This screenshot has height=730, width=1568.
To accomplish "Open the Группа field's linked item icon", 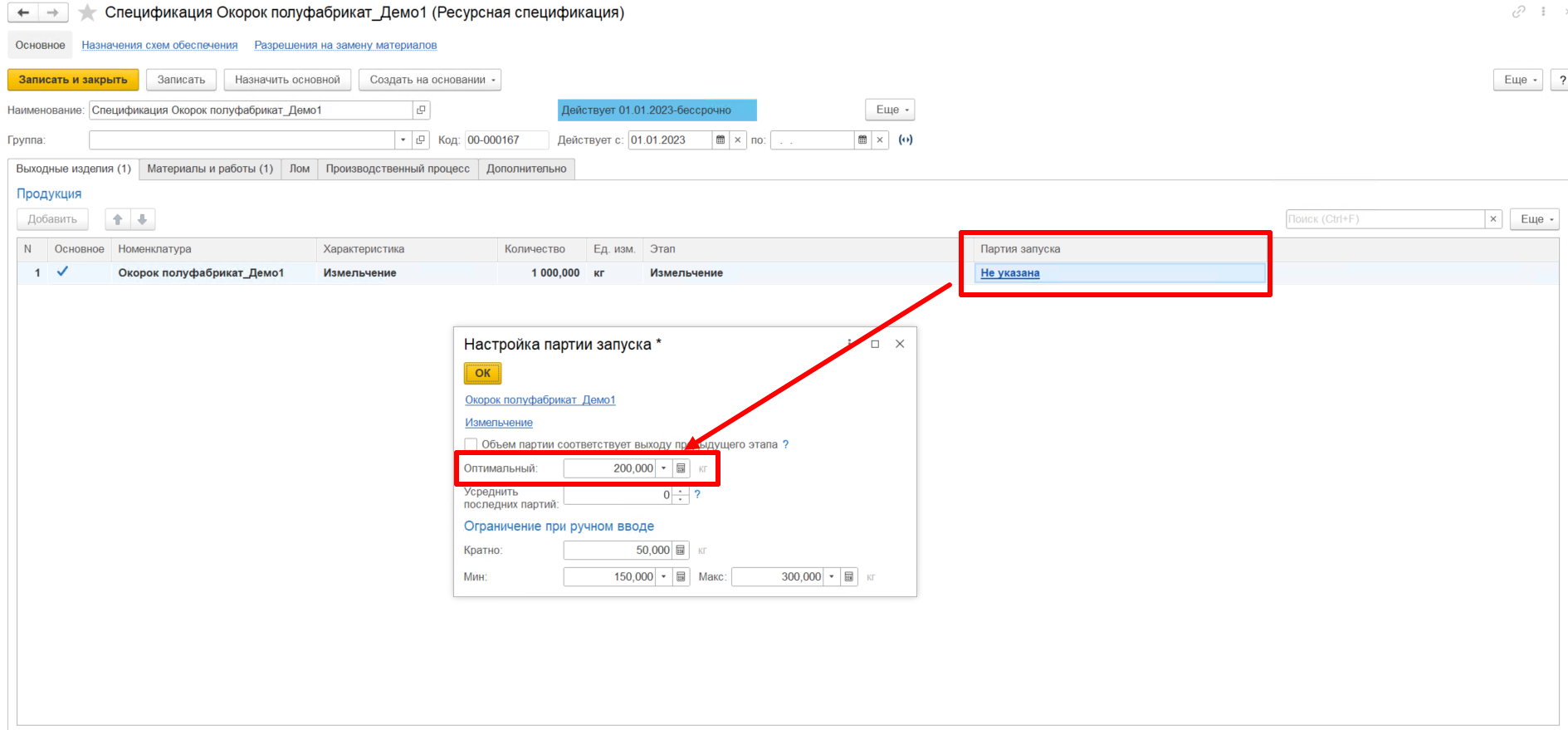I will 421,140.
